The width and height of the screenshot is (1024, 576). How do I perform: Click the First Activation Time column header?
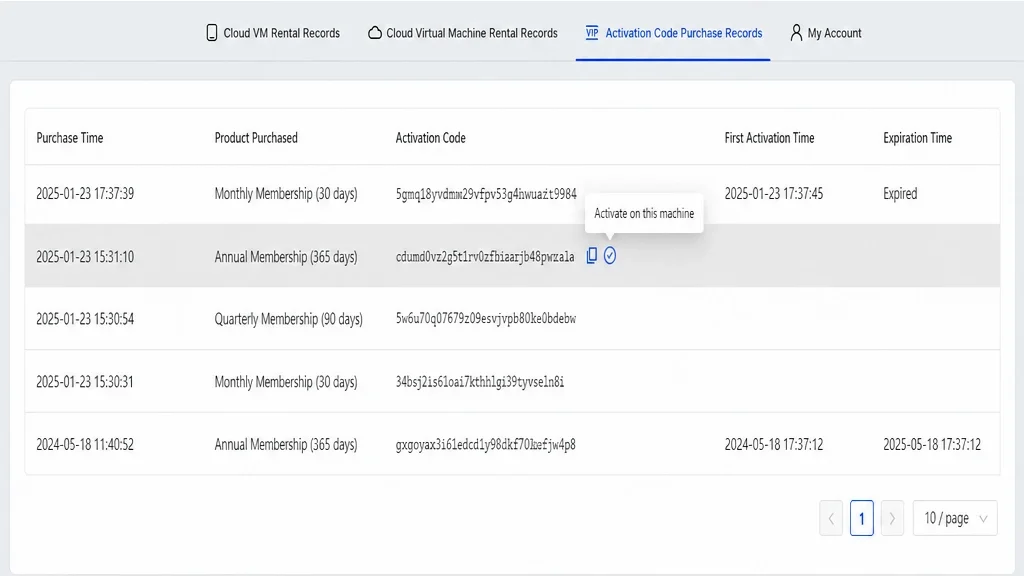pyautogui.click(x=769, y=138)
